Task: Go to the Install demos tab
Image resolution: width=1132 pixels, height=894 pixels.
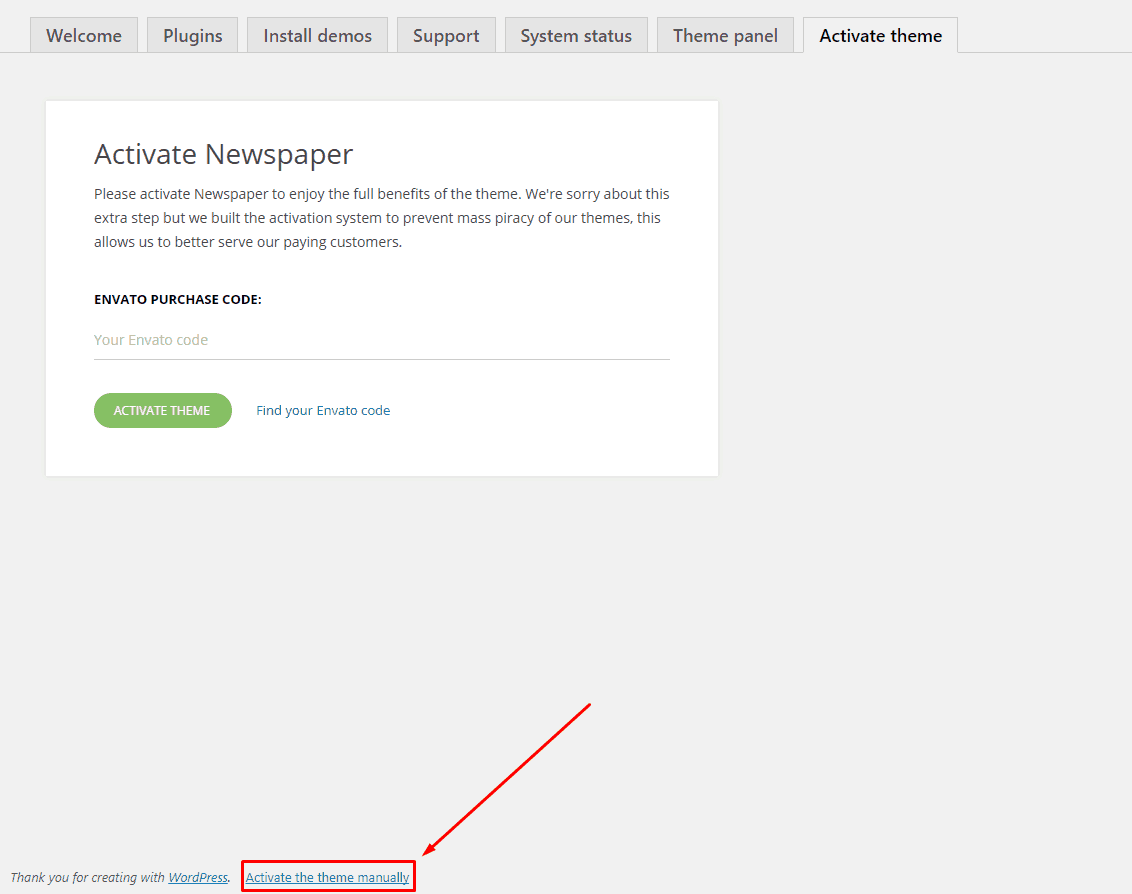Action: point(318,35)
